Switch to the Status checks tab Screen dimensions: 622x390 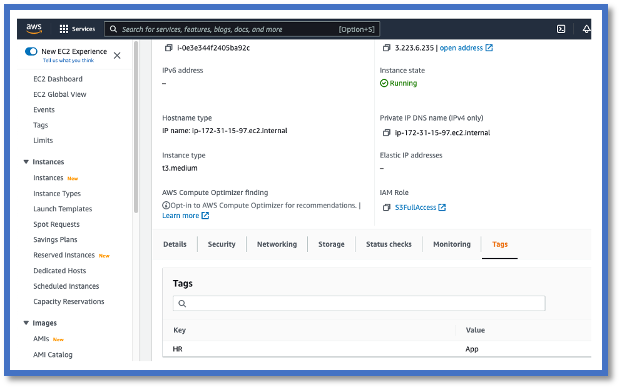tap(389, 244)
